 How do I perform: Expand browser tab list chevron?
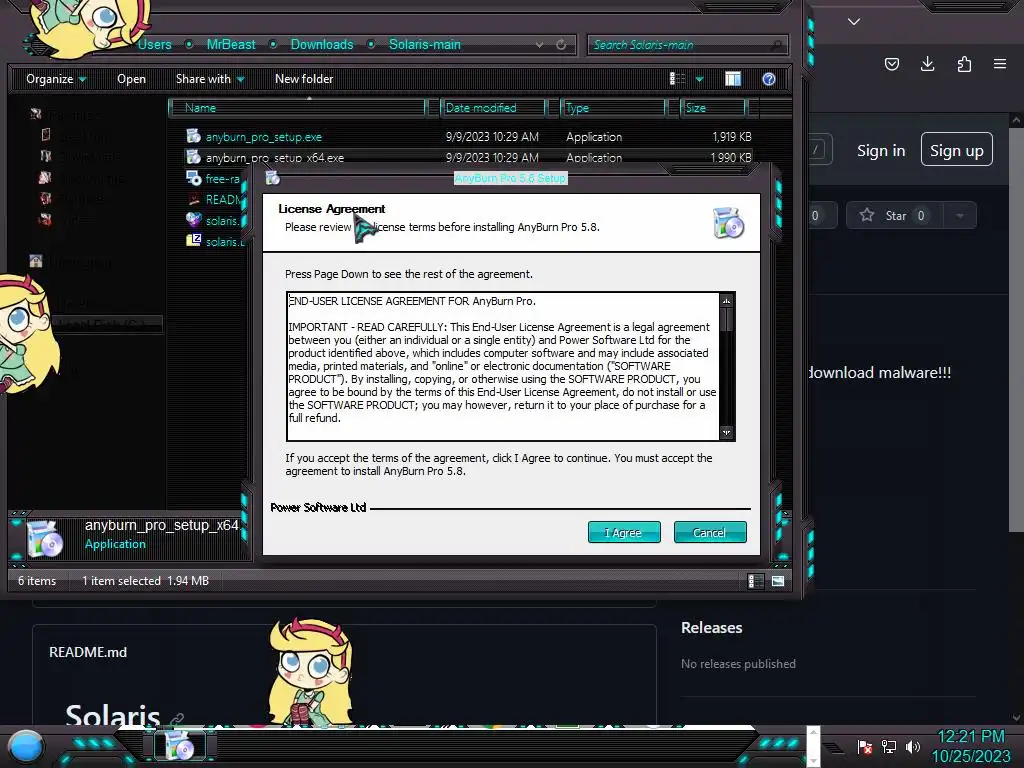click(x=854, y=22)
